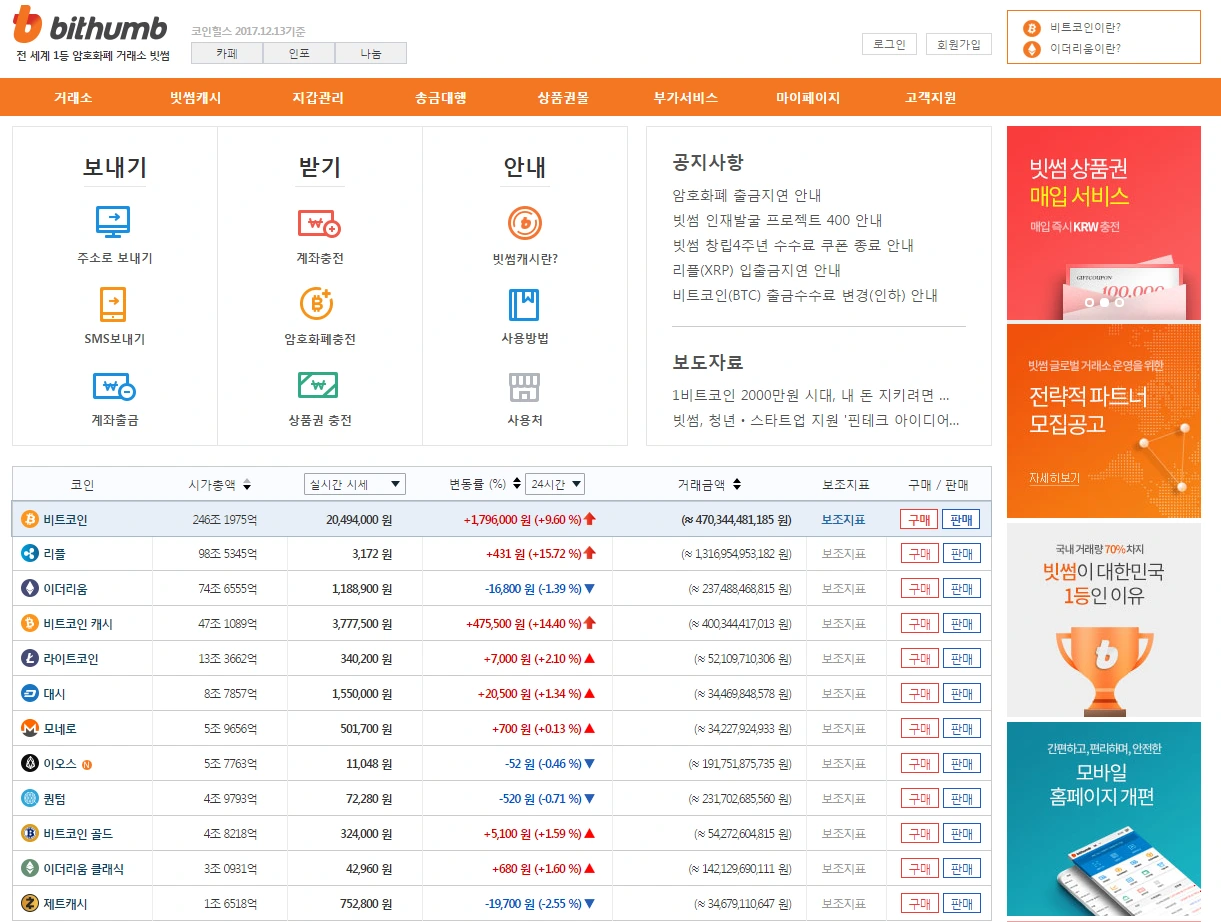Click the 비트코인 캐시 coin icon
This screenshot has height=922, width=1221.
click(x=30, y=623)
